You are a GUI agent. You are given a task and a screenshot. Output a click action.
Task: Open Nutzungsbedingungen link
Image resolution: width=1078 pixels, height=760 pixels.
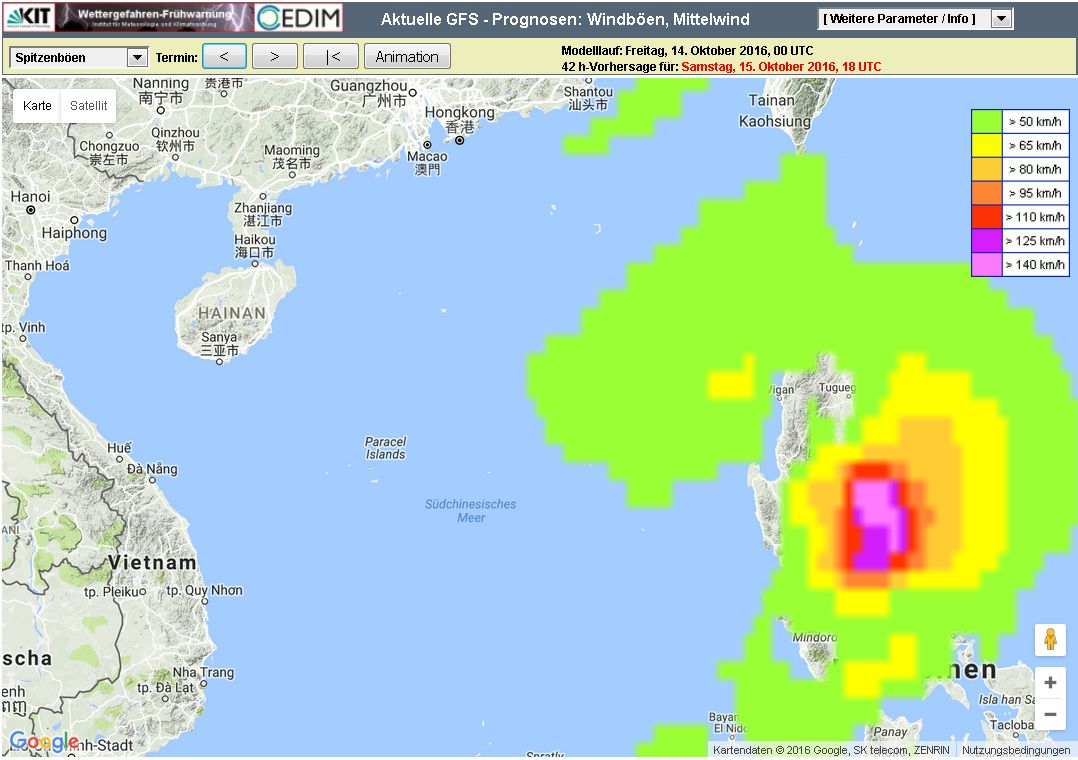(1016, 750)
